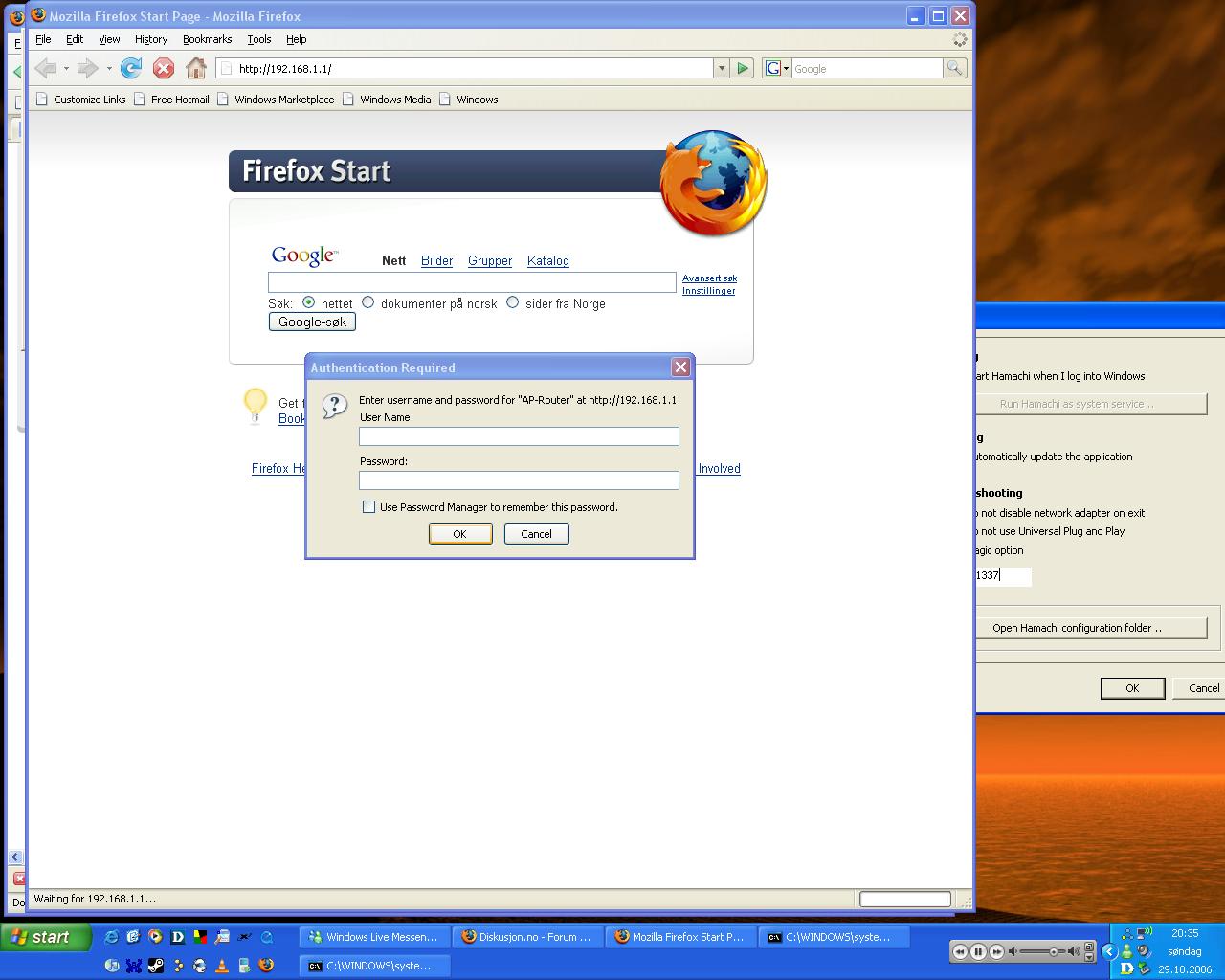Launch Internet Explorer from Quick Launch
This screenshot has height=980, width=1225.
(111, 937)
